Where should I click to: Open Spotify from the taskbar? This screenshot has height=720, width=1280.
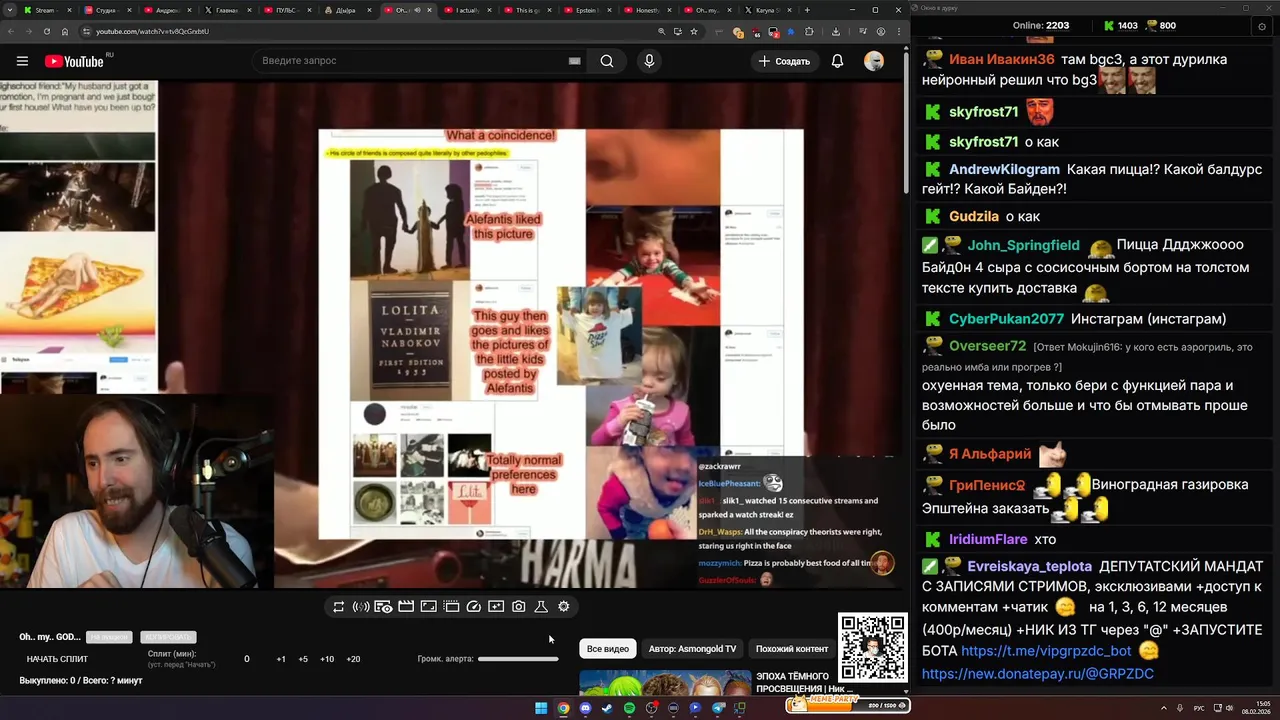pyautogui.click(x=629, y=708)
